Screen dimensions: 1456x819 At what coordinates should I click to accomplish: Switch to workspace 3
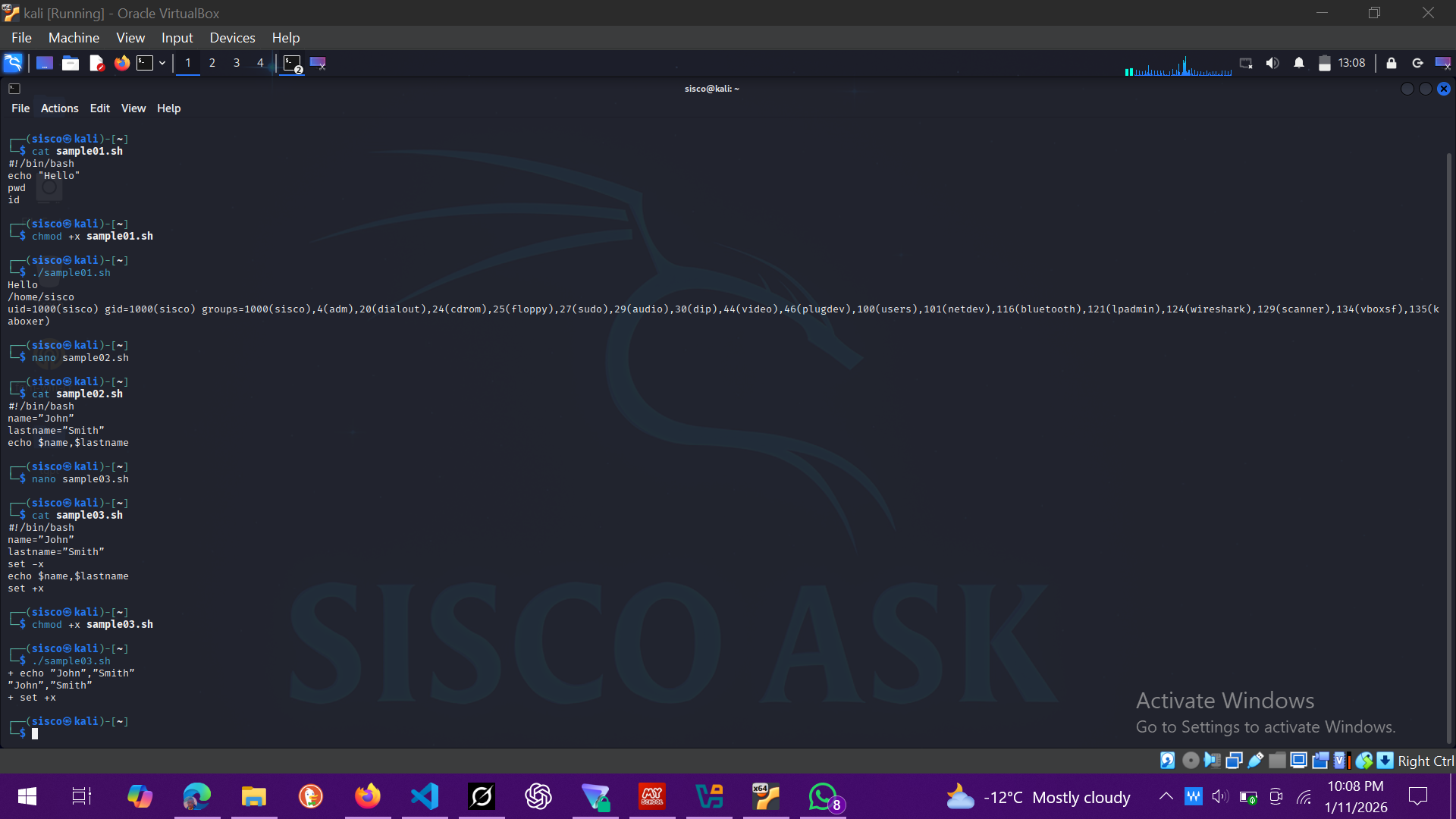(237, 63)
